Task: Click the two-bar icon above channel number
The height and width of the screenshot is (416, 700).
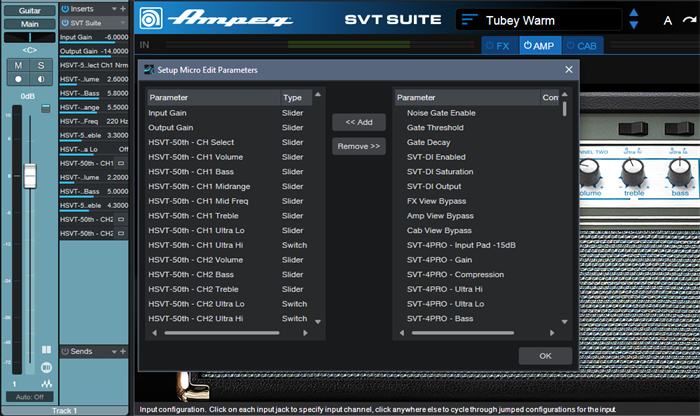Action: coord(46,349)
